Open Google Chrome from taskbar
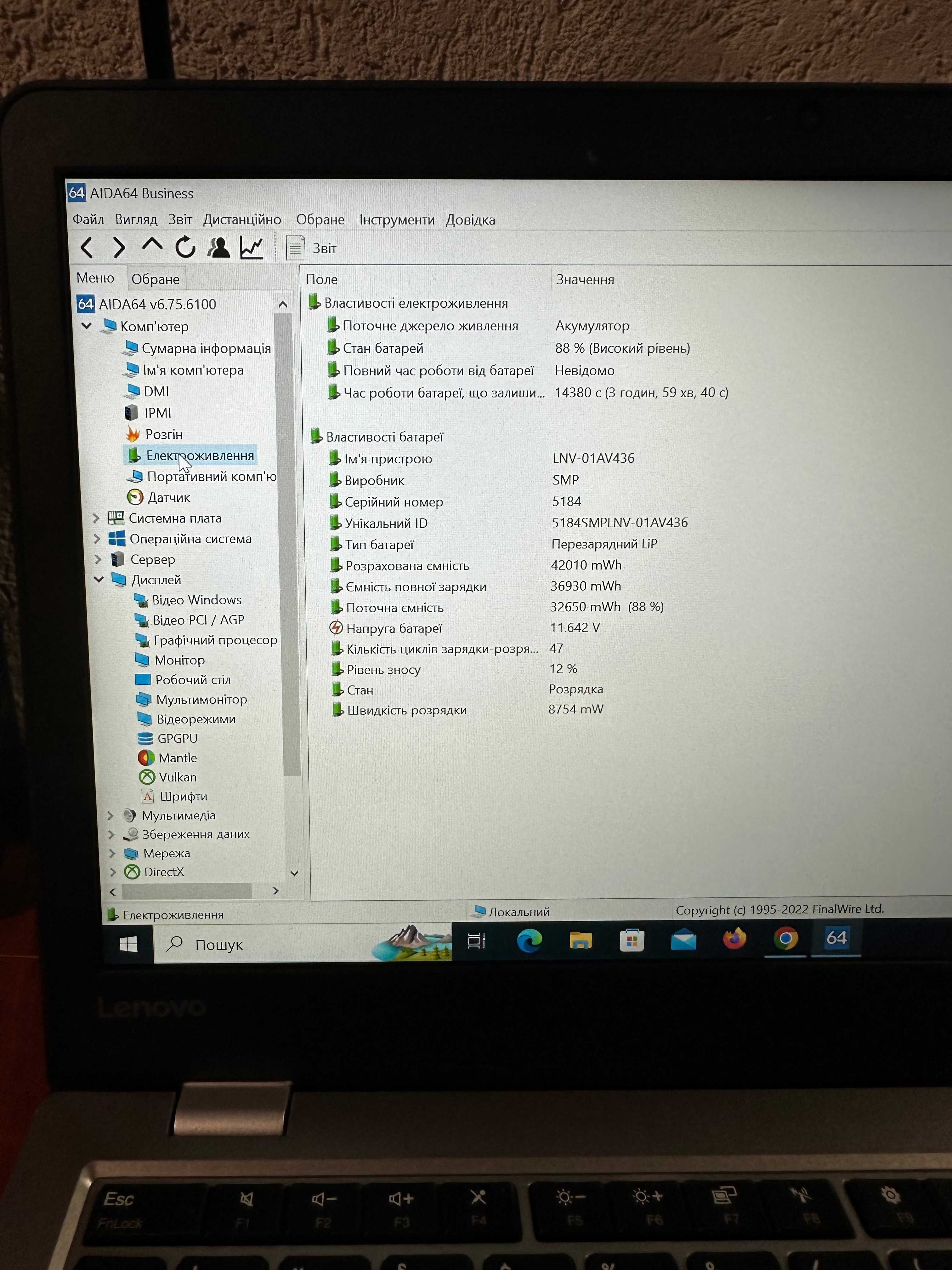The width and height of the screenshot is (952, 1270). tap(785, 939)
